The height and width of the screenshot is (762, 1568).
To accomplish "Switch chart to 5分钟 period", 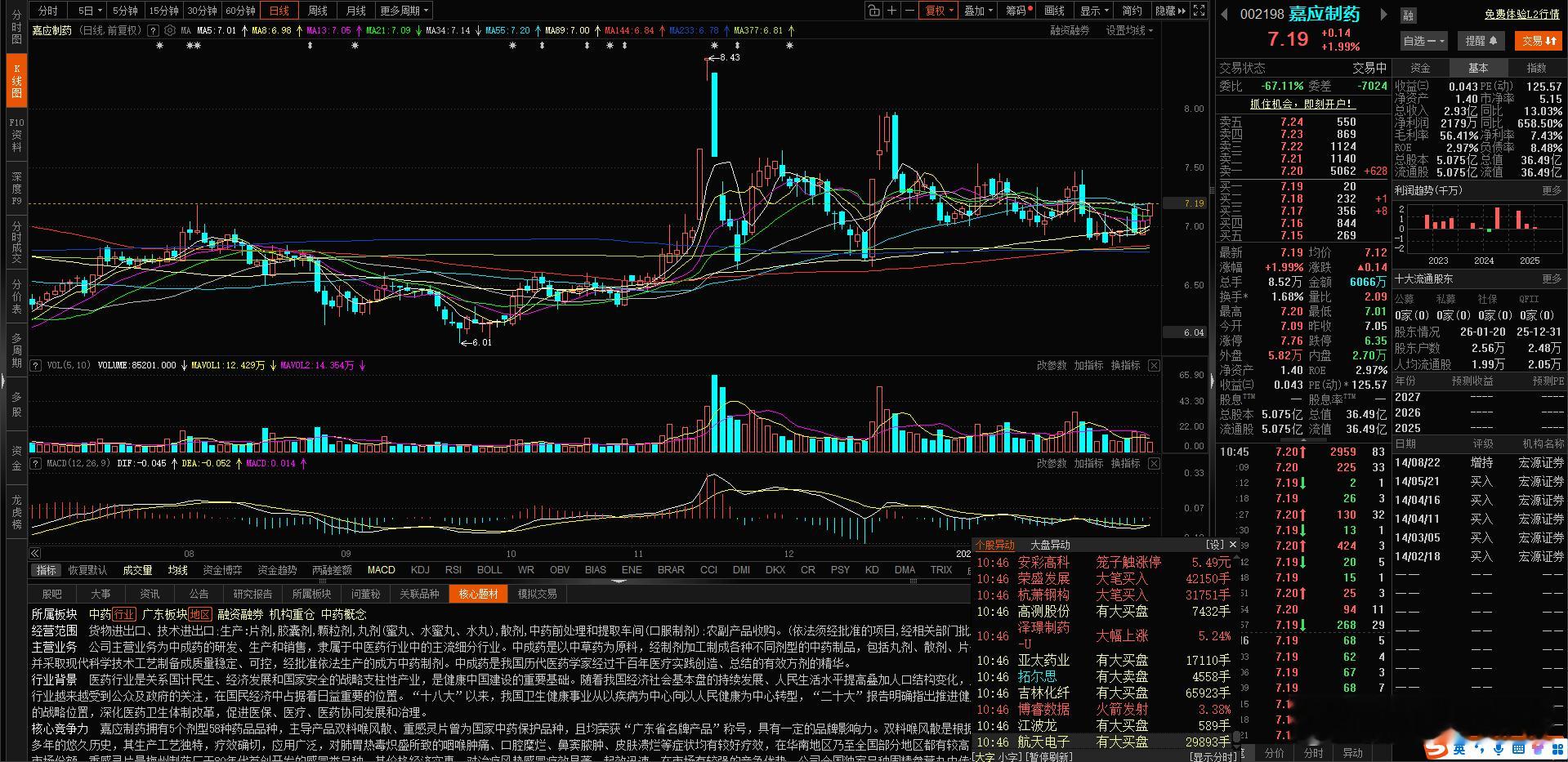I will point(124,11).
